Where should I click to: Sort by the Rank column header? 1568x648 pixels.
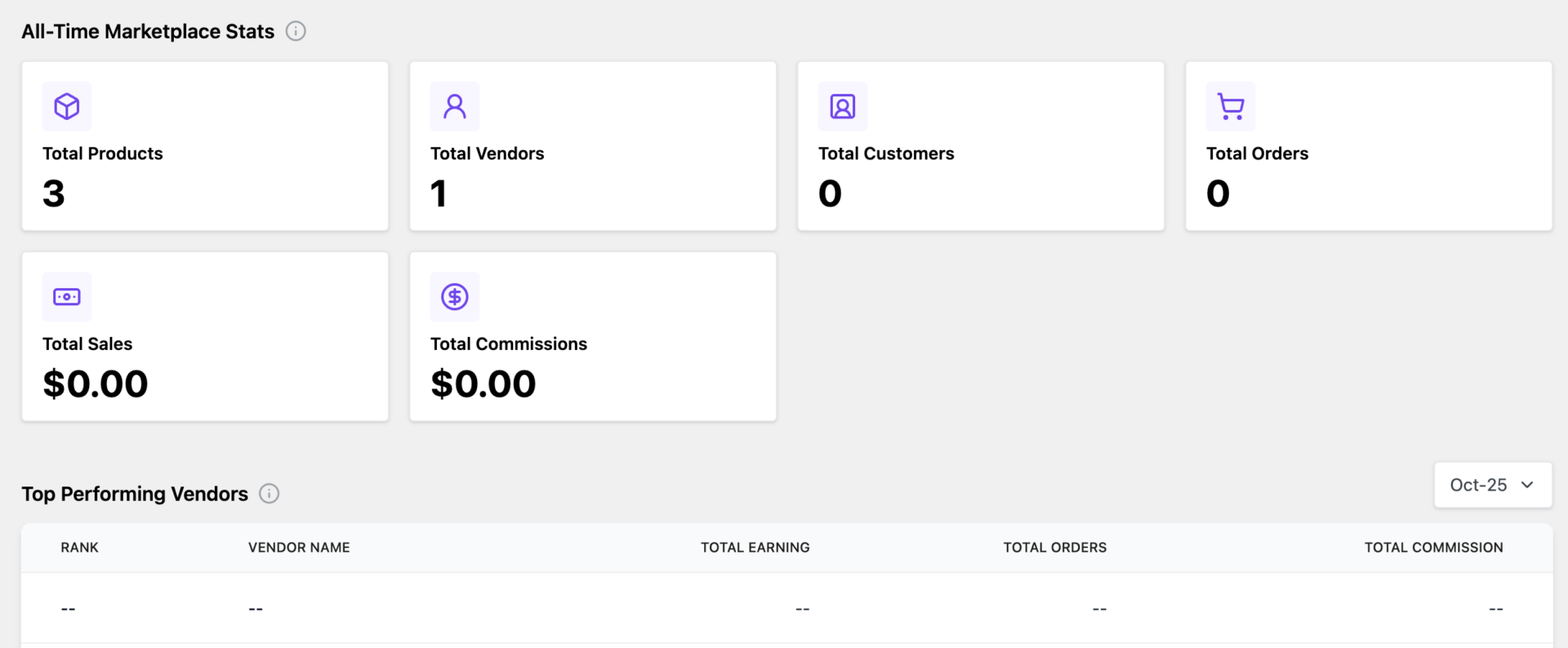pyautogui.click(x=79, y=548)
